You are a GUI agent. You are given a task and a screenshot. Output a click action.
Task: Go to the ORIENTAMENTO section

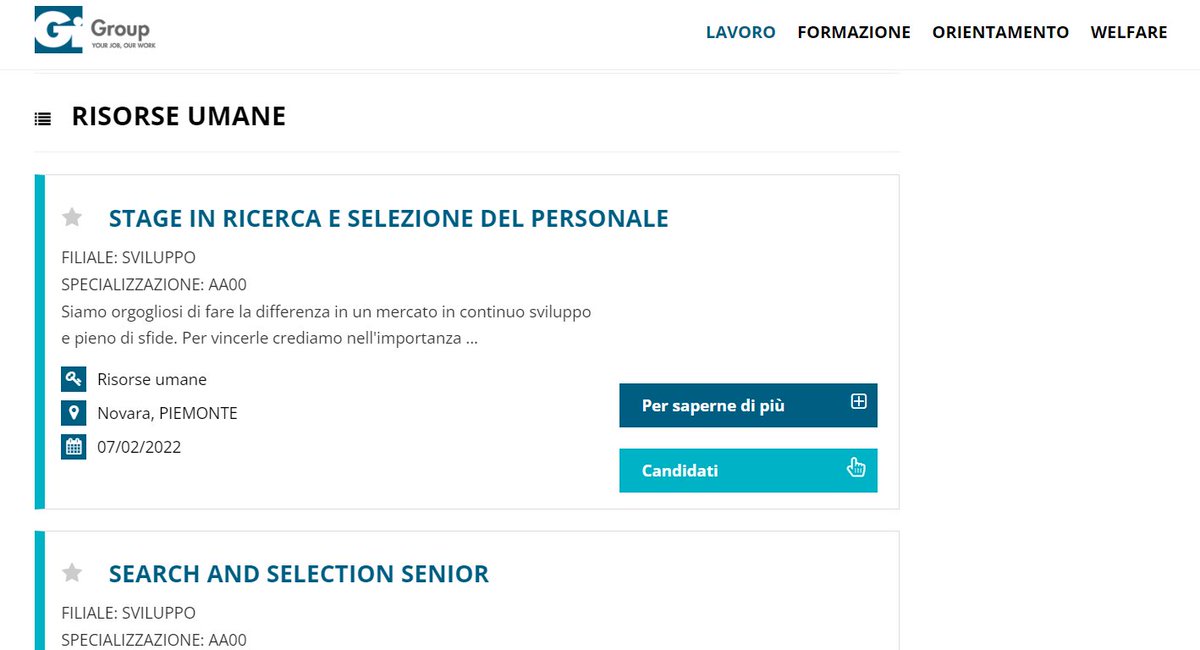(1001, 32)
